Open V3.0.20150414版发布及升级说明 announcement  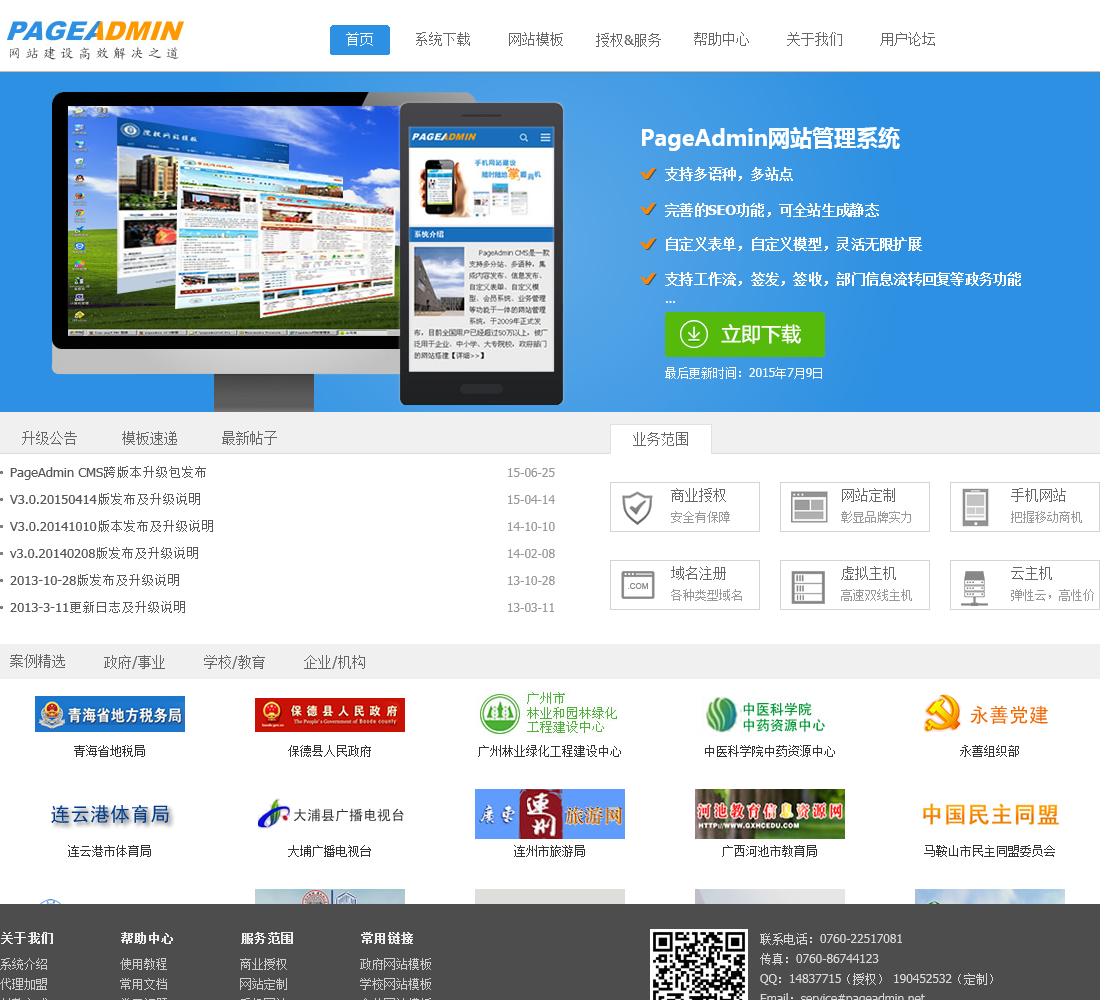pyautogui.click(x=105, y=500)
